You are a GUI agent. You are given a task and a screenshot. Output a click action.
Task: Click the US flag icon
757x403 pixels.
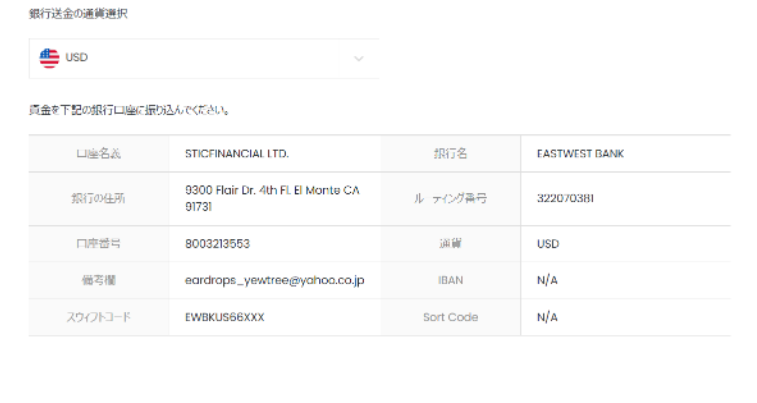tap(50, 58)
